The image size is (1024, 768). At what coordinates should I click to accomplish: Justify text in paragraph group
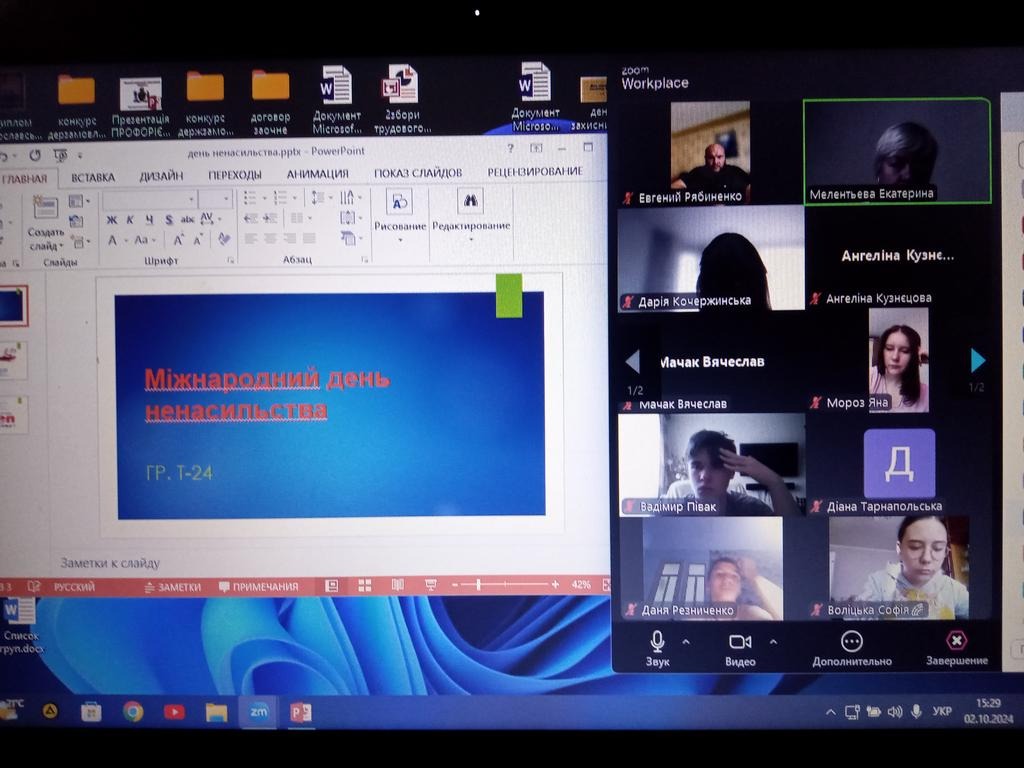309,238
